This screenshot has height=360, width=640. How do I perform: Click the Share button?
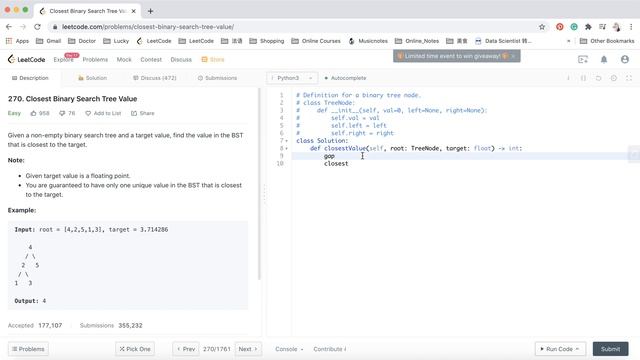tap(142, 113)
